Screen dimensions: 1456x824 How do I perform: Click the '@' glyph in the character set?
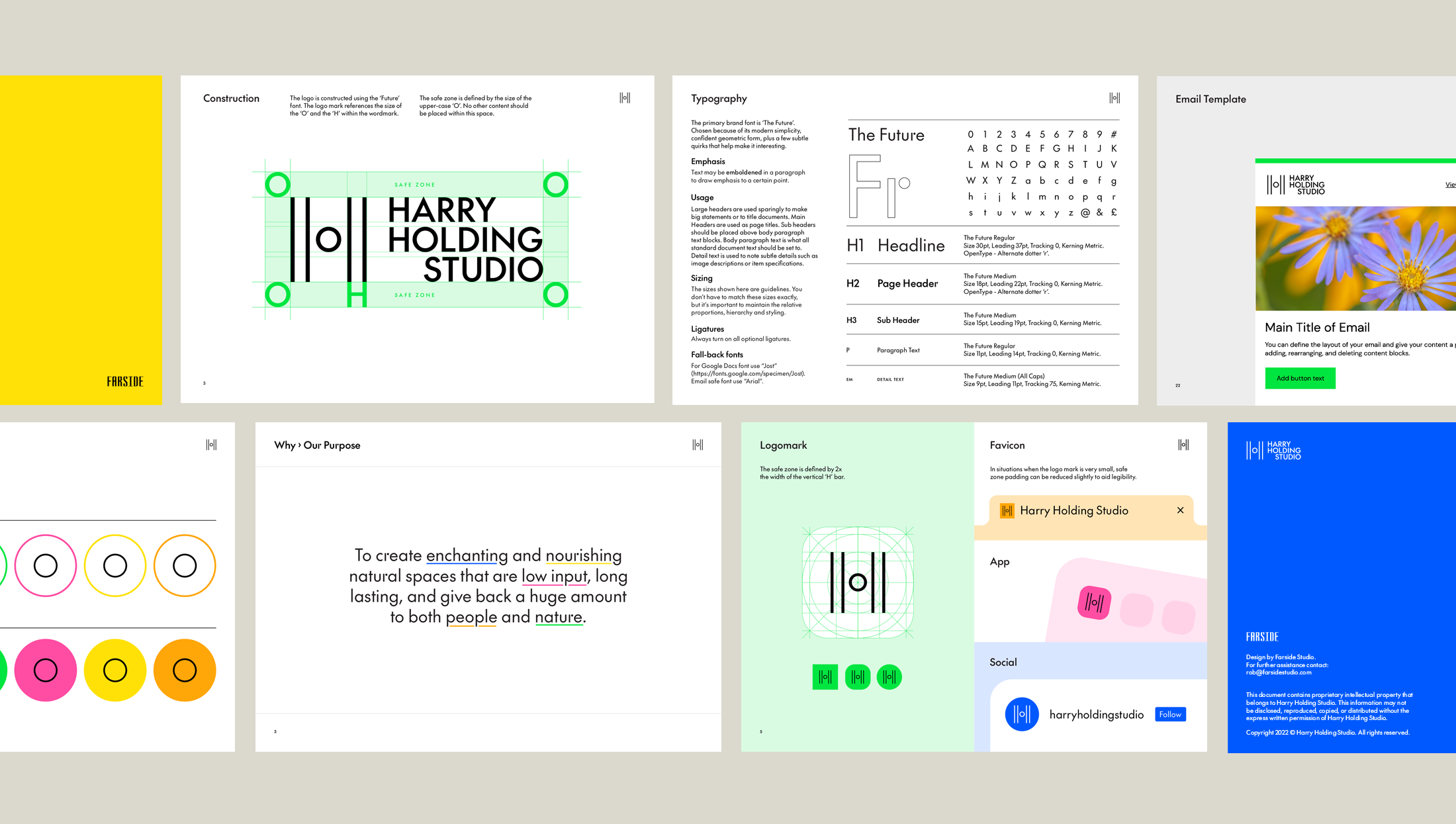pyautogui.click(x=1085, y=212)
